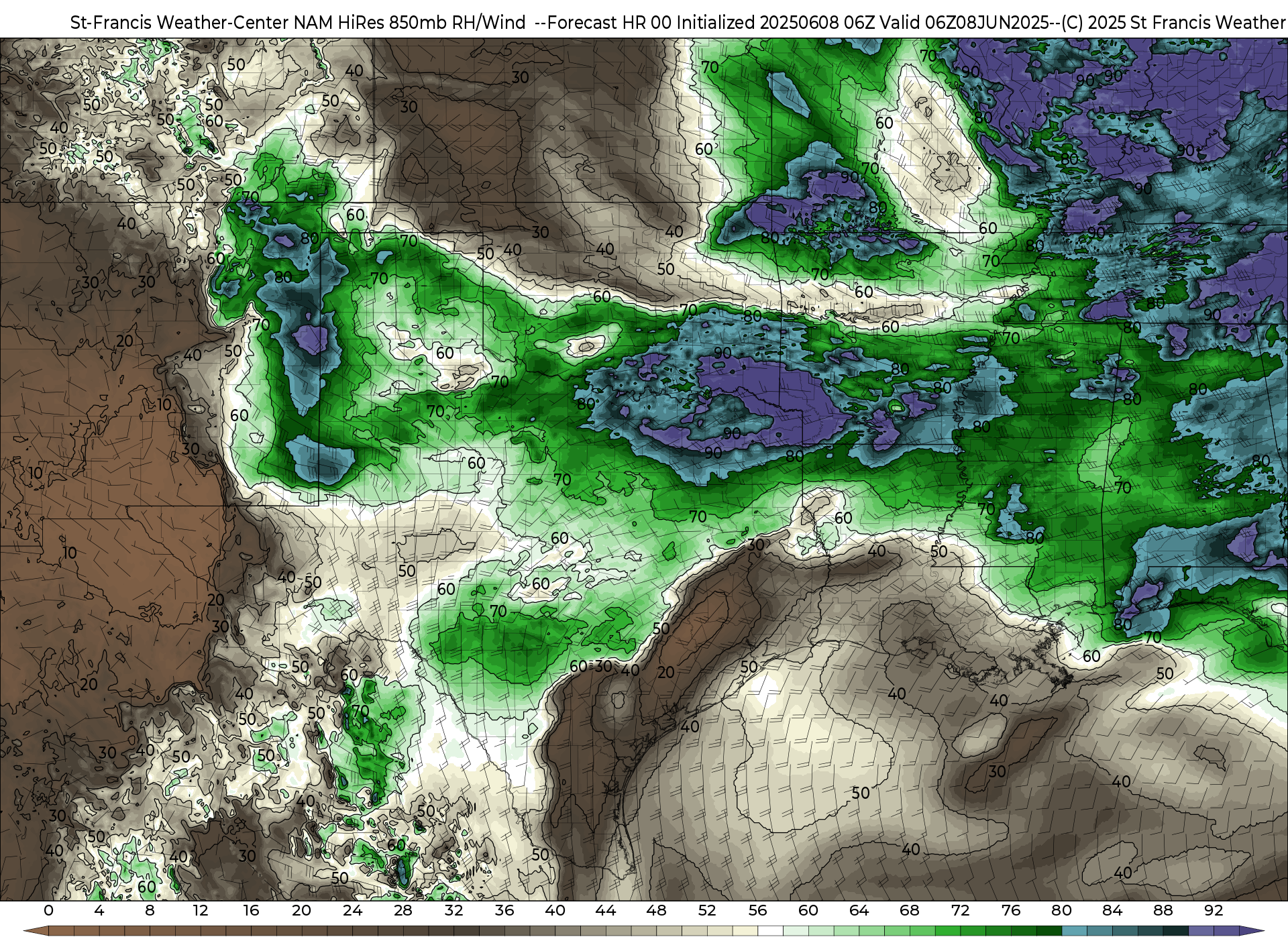This screenshot has width=1288, height=939.
Task: Click the "St-Francis Weather-Center" title text
Action: tap(179, 23)
